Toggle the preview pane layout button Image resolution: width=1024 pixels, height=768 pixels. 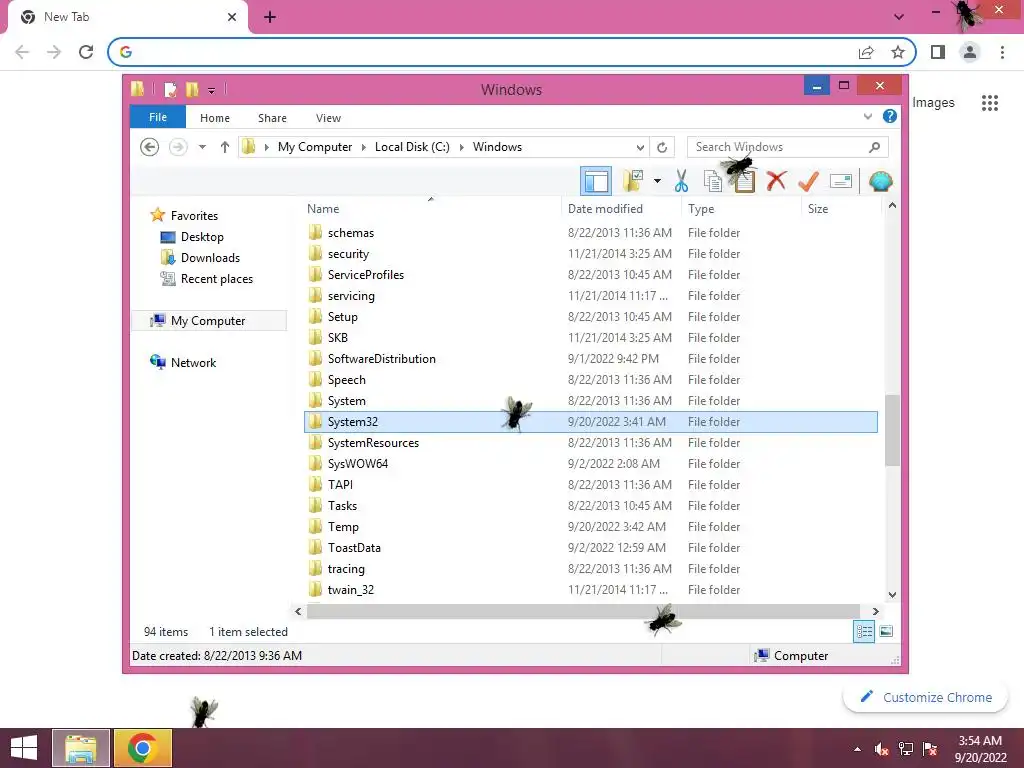click(596, 181)
